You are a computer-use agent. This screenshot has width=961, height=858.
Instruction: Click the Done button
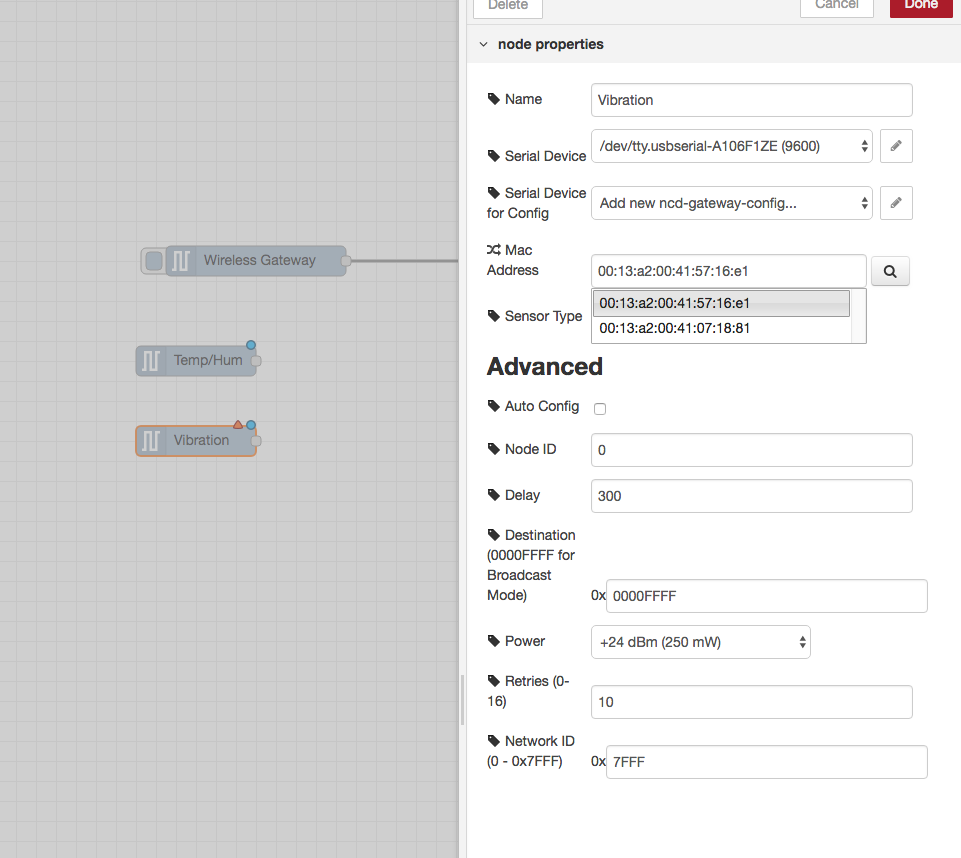pyautogui.click(x=921, y=6)
